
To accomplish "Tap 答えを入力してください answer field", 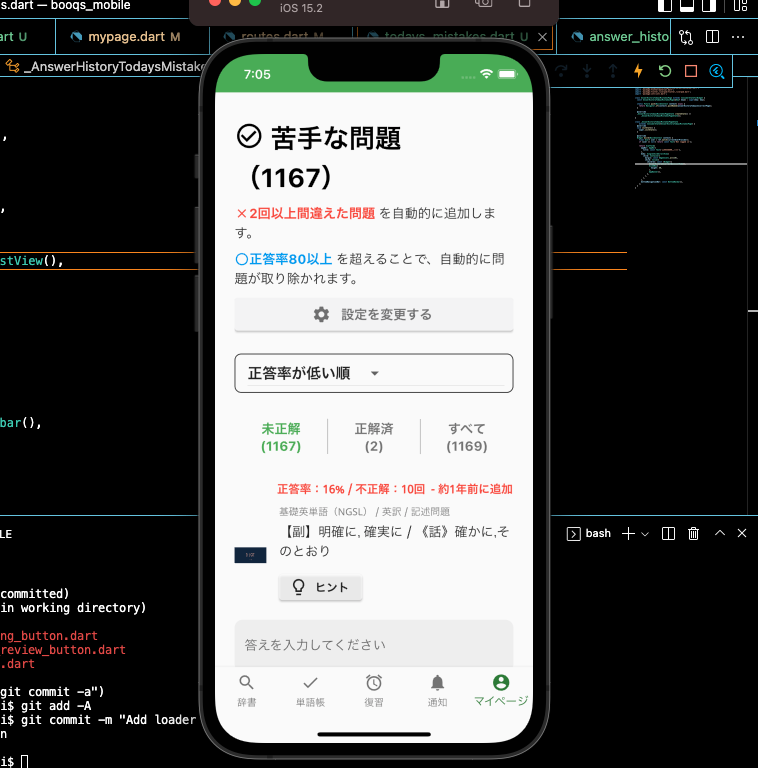I will (374, 644).
